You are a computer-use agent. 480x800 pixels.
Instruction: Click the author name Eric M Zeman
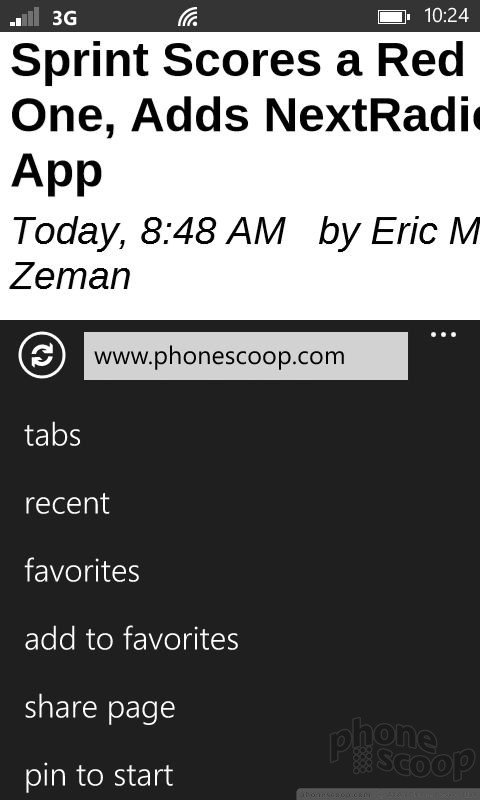(x=244, y=254)
